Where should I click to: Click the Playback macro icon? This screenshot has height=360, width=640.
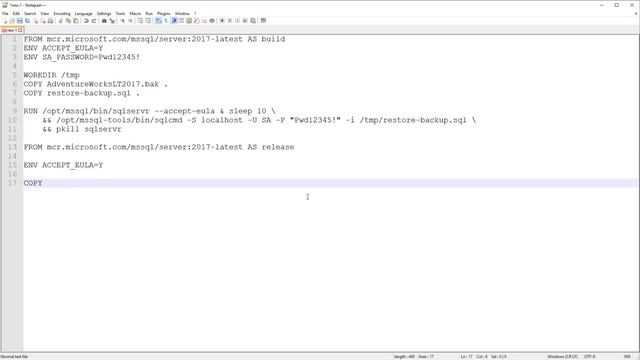click(x=238, y=20)
